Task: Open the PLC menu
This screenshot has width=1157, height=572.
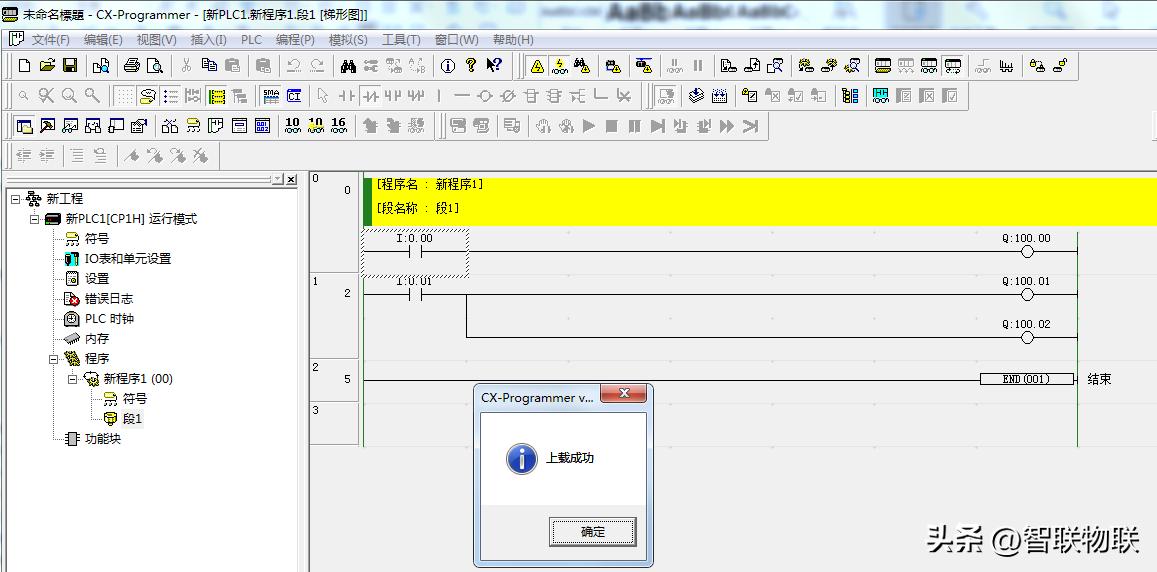Action: (x=252, y=40)
